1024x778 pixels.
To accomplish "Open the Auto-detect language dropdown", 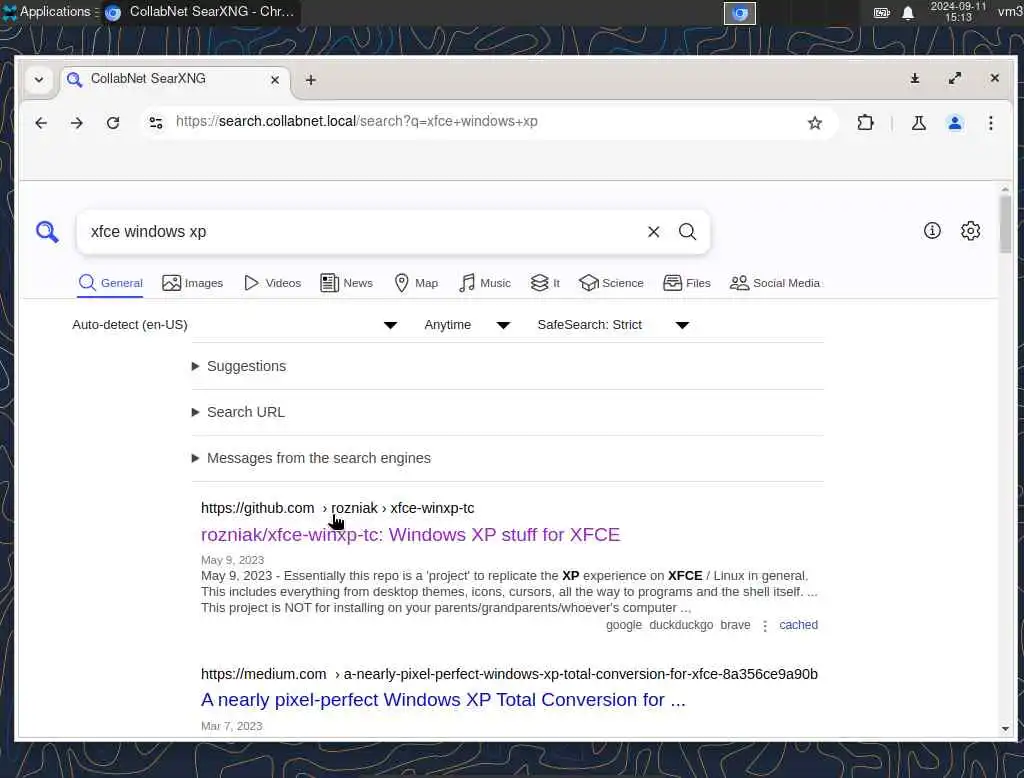I will pos(234,325).
